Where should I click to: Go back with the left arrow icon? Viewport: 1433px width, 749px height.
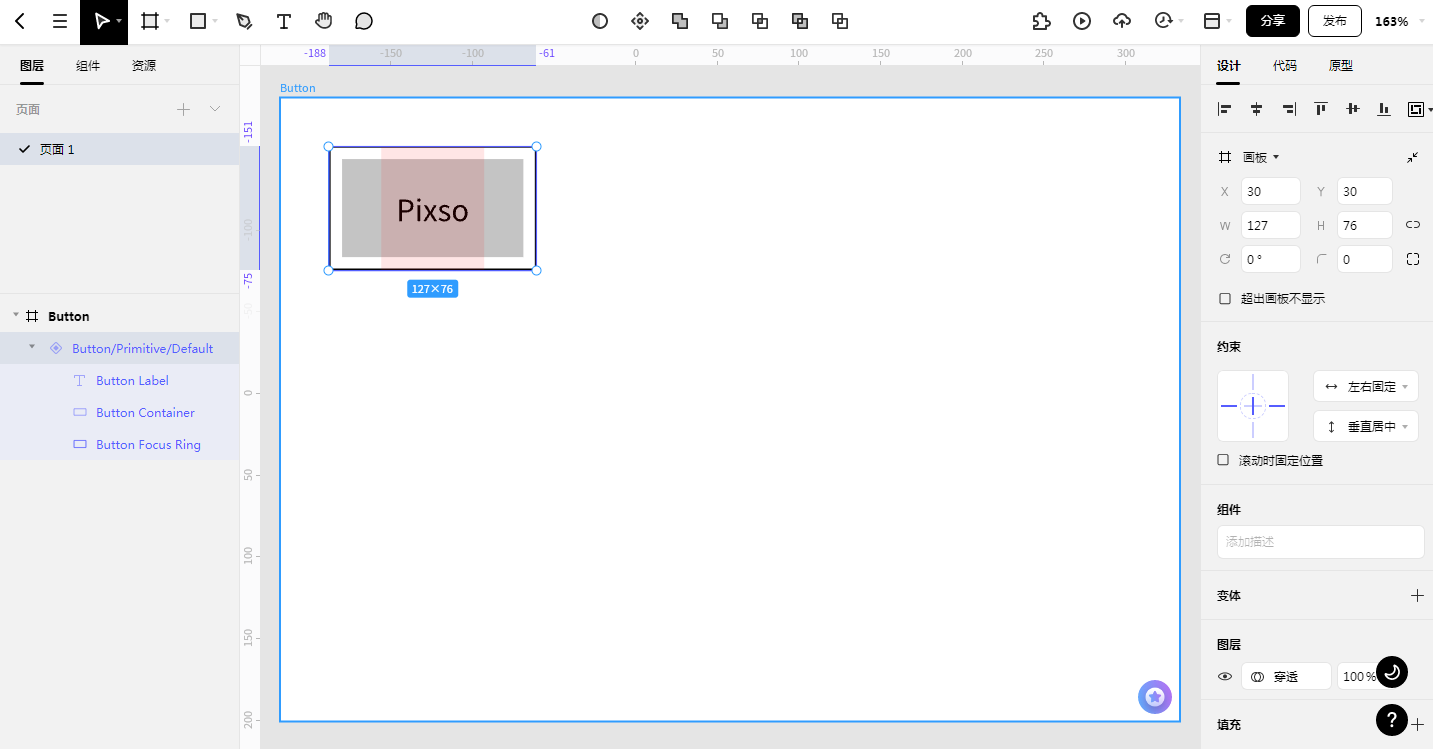click(20, 21)
